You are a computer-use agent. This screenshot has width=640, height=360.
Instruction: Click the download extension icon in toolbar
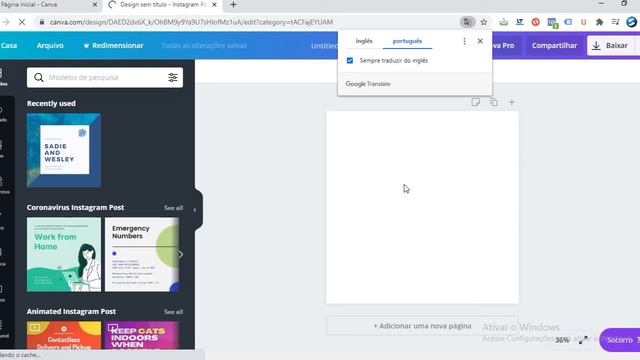pyautogui.click(x=504, y=22)
